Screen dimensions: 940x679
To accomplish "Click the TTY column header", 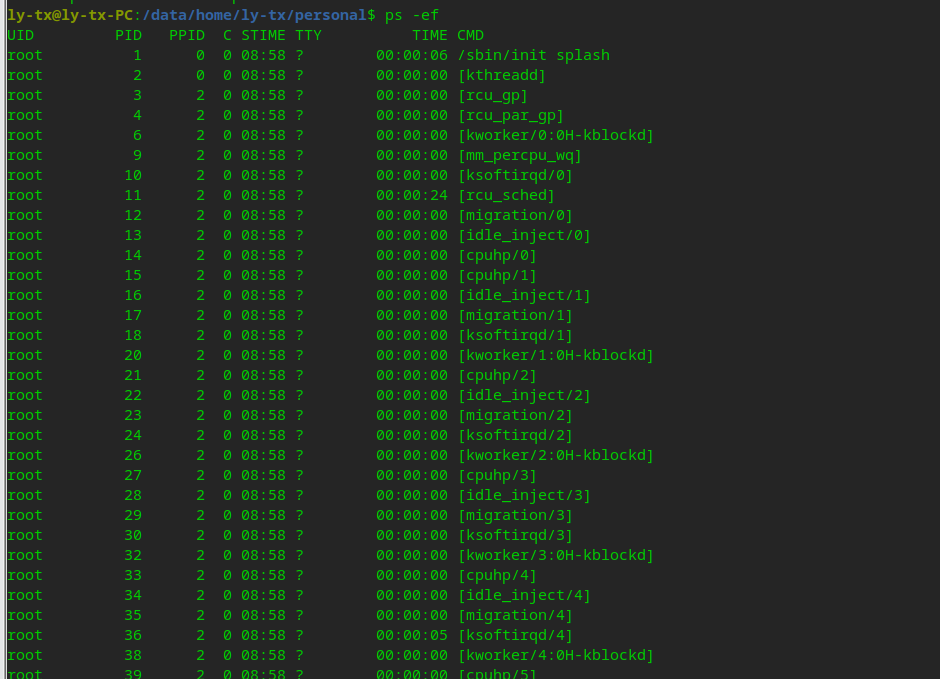I will point(309,35).
